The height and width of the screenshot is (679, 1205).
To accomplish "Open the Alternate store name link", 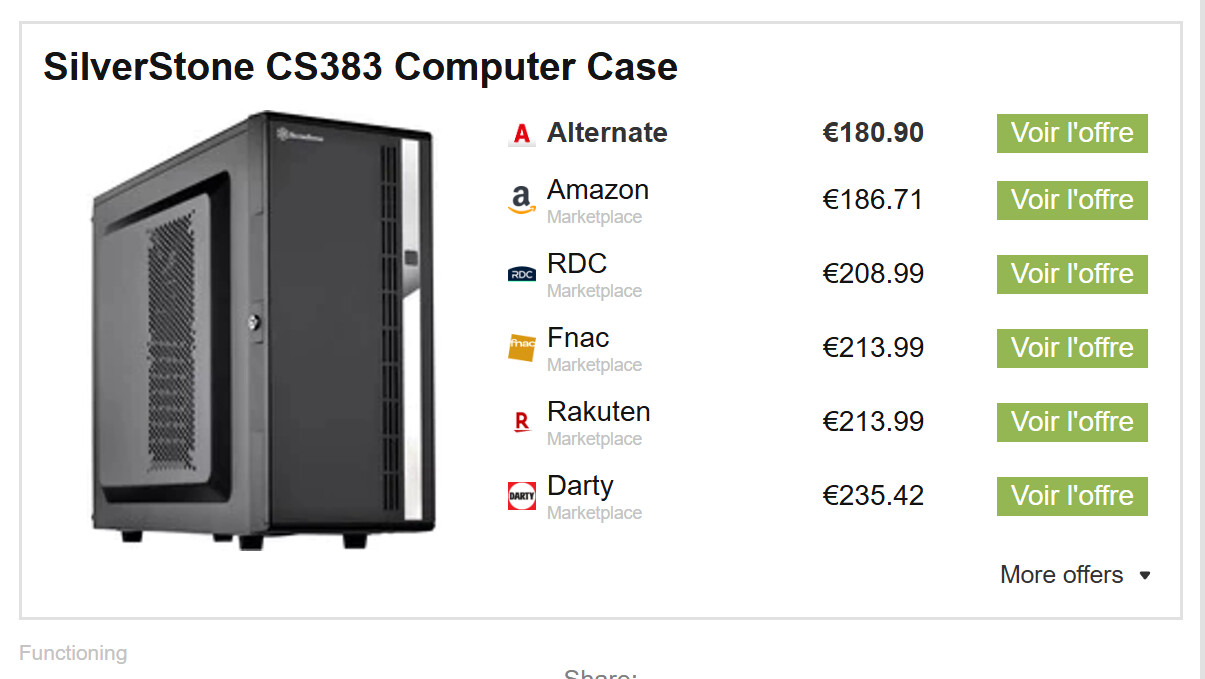I will click(x=607, y=133).
